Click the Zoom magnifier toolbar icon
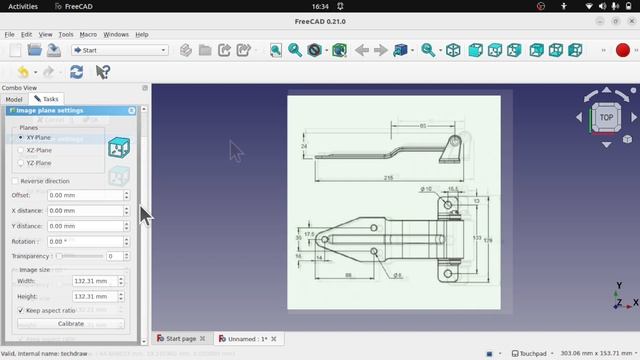The width and height of the screenshot is (640, 360). 428,50
